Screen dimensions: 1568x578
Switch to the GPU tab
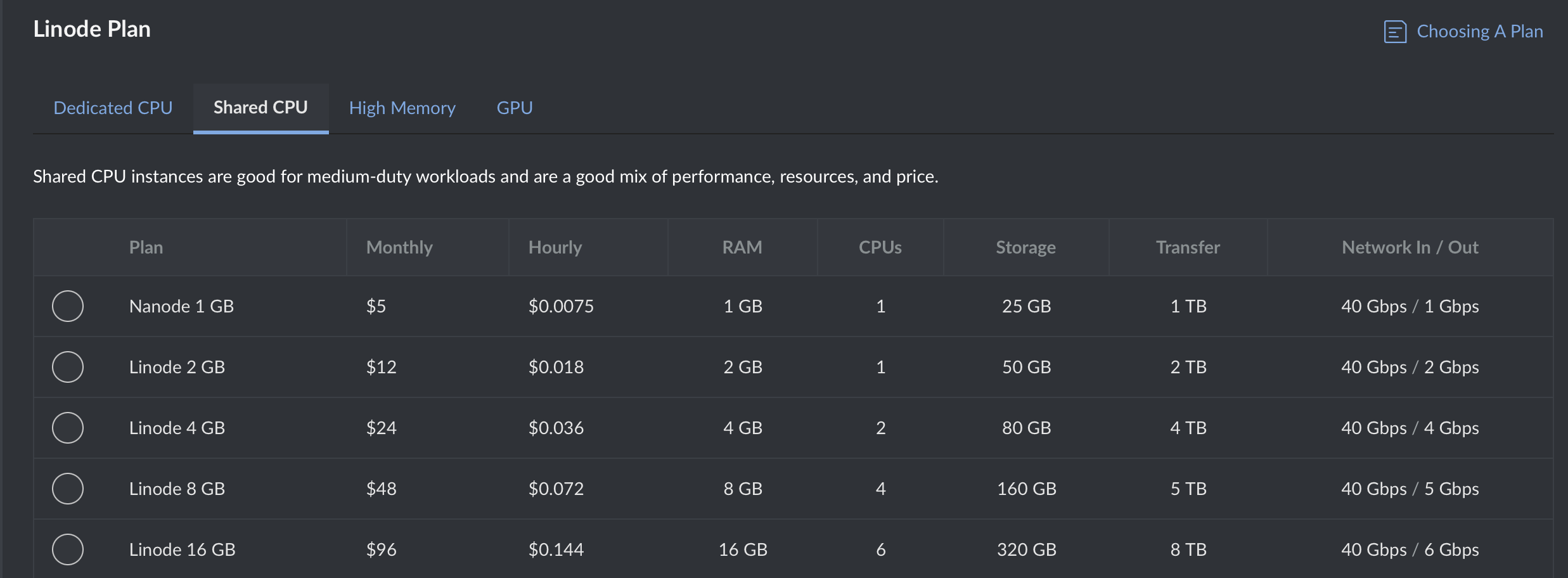click(x=514, y=108)
